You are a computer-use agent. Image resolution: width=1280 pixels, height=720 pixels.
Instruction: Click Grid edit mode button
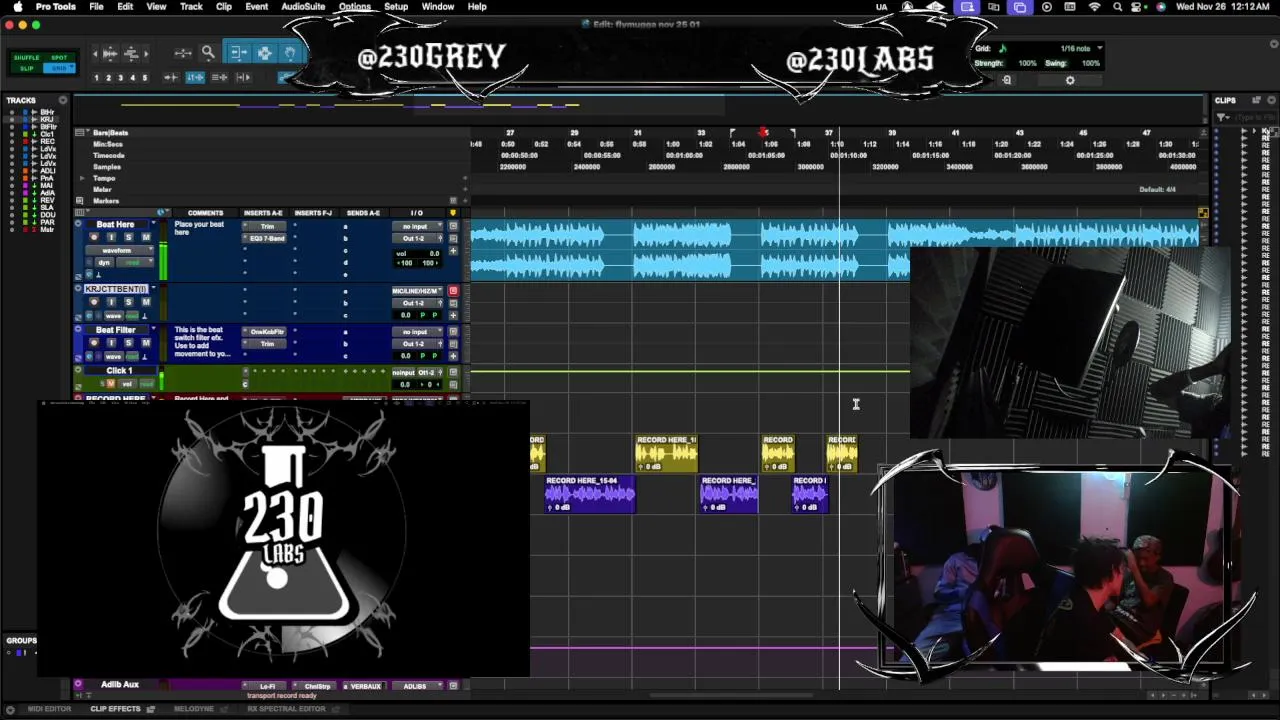tap(59, 68)
